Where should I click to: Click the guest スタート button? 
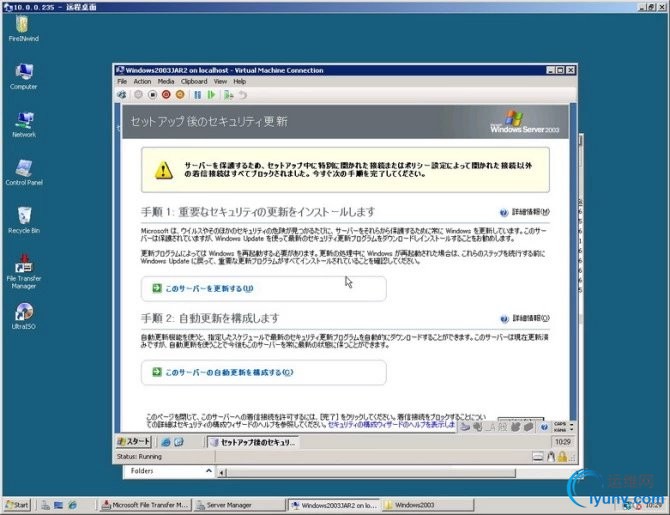134,441
